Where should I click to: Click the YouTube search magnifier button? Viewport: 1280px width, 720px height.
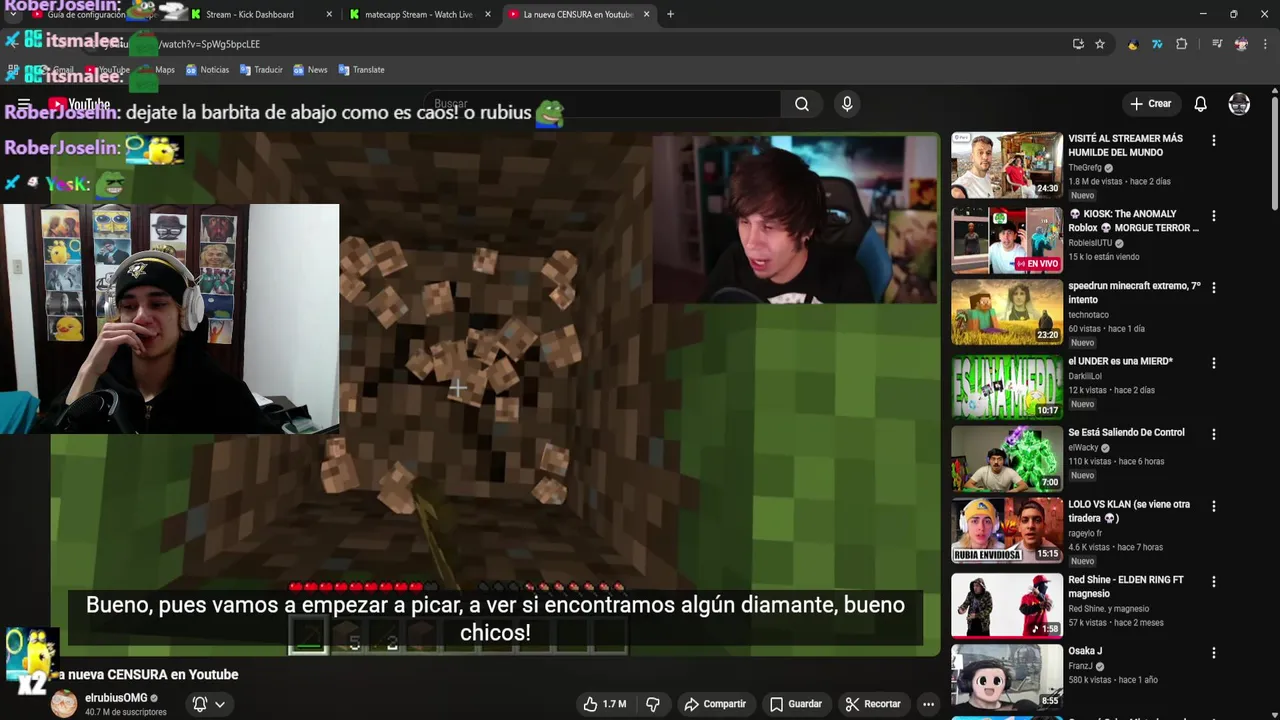802,104
